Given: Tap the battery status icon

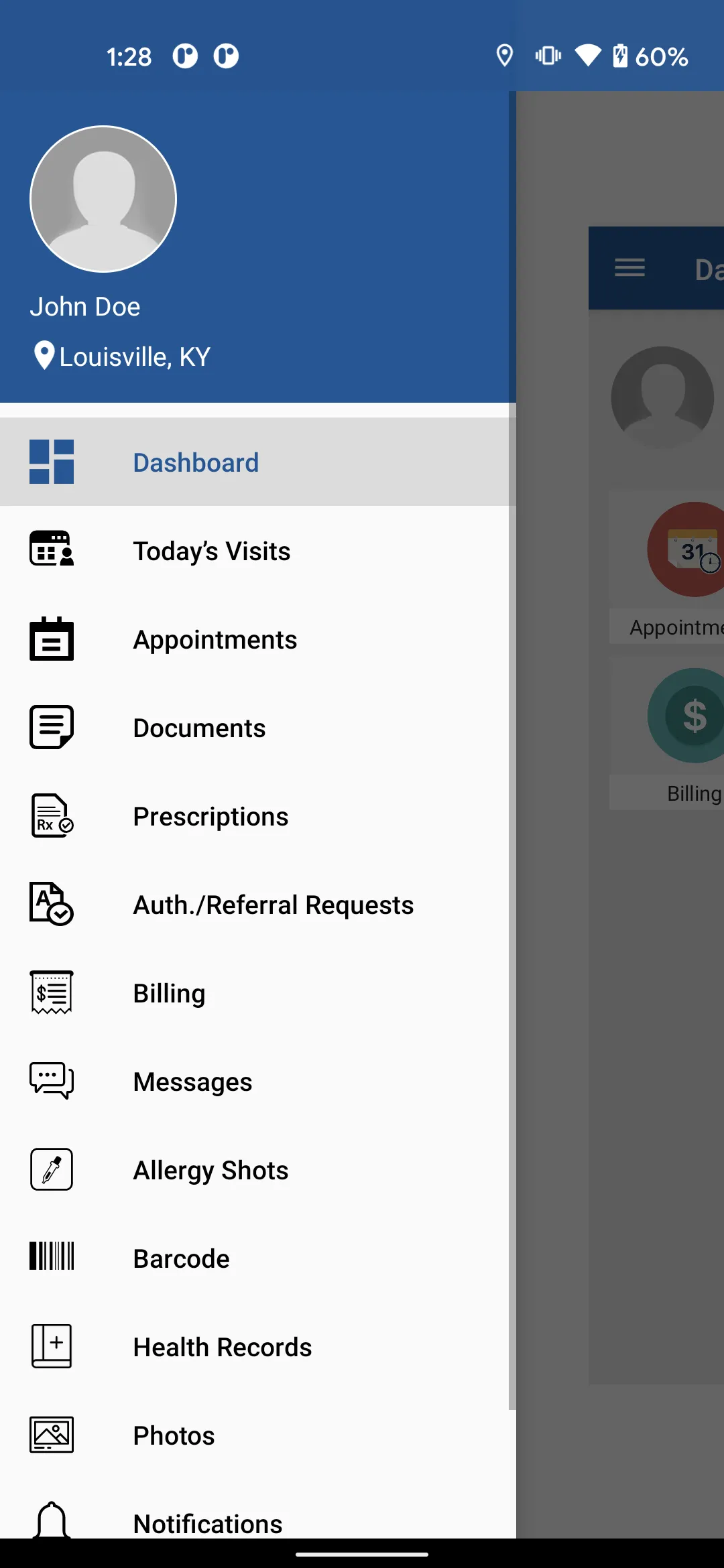Looking at the screenshot, I should tap(621, 56).
